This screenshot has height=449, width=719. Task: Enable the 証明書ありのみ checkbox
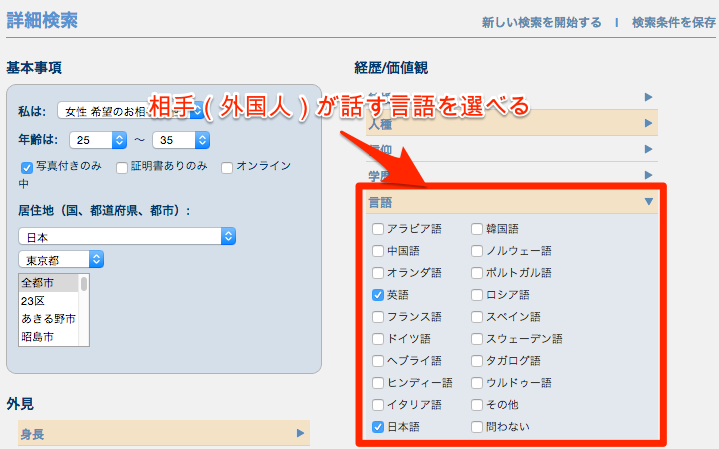coord(122,167)
